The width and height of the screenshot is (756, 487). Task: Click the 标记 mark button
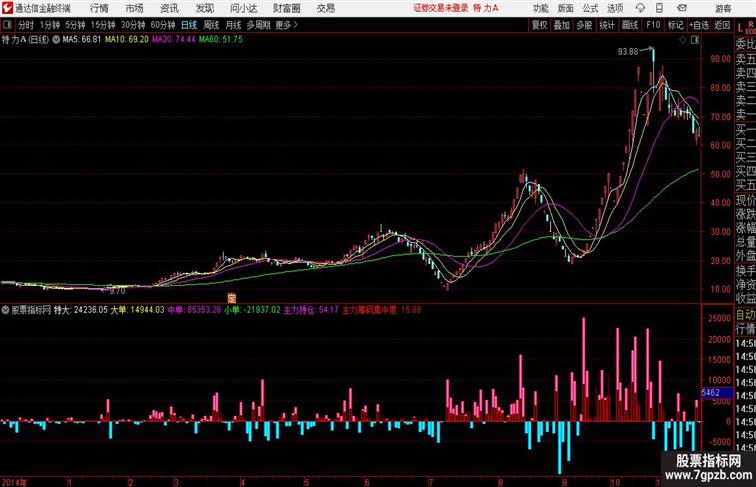(675, 25)
